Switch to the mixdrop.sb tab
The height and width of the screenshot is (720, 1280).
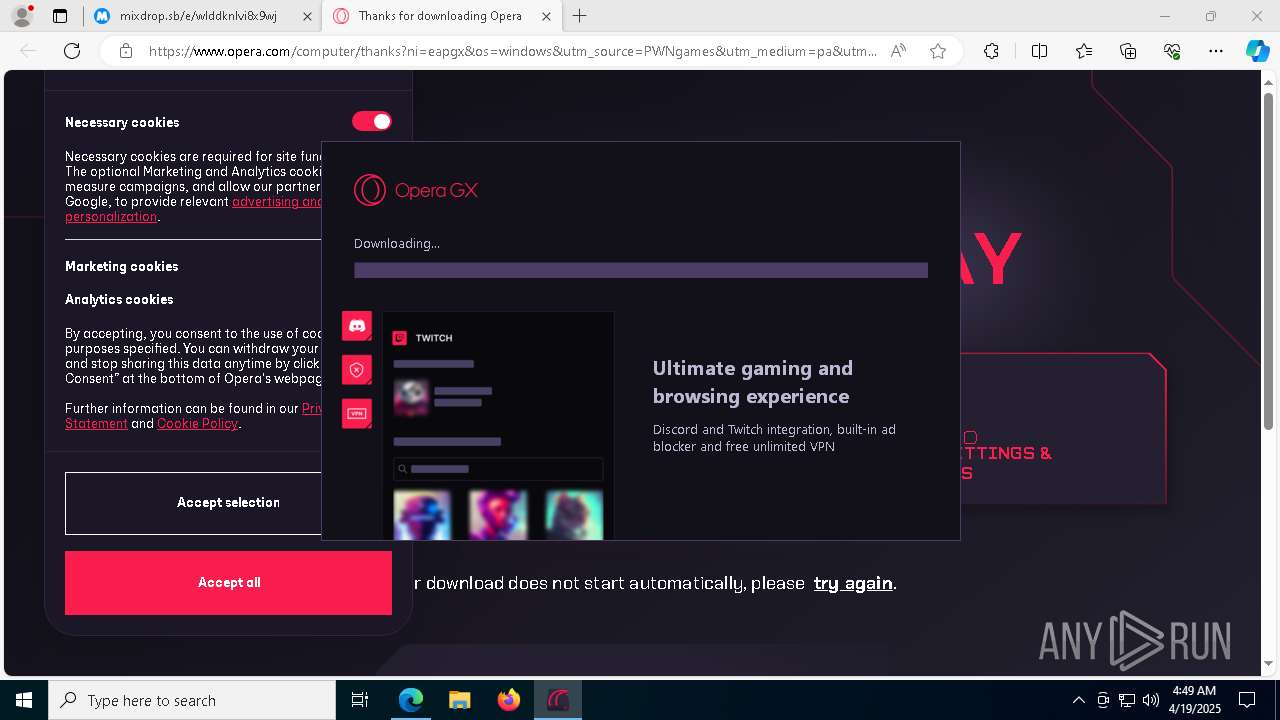197,16
